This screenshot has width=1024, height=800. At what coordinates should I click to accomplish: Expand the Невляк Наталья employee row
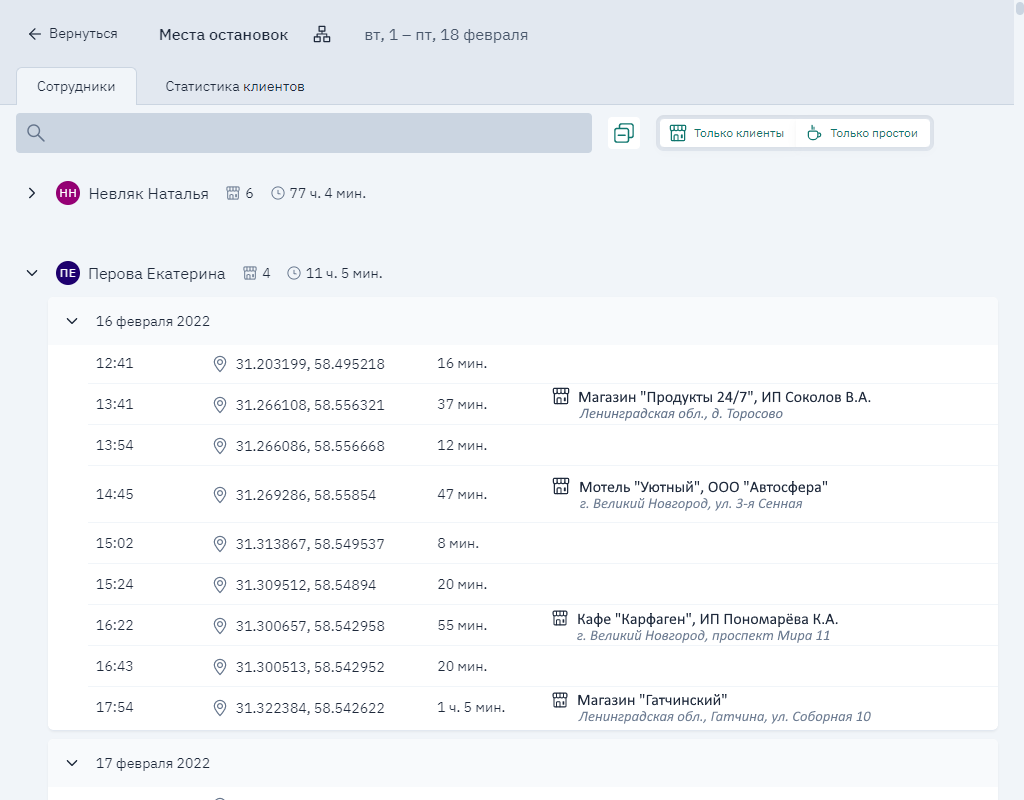point(32,193)
